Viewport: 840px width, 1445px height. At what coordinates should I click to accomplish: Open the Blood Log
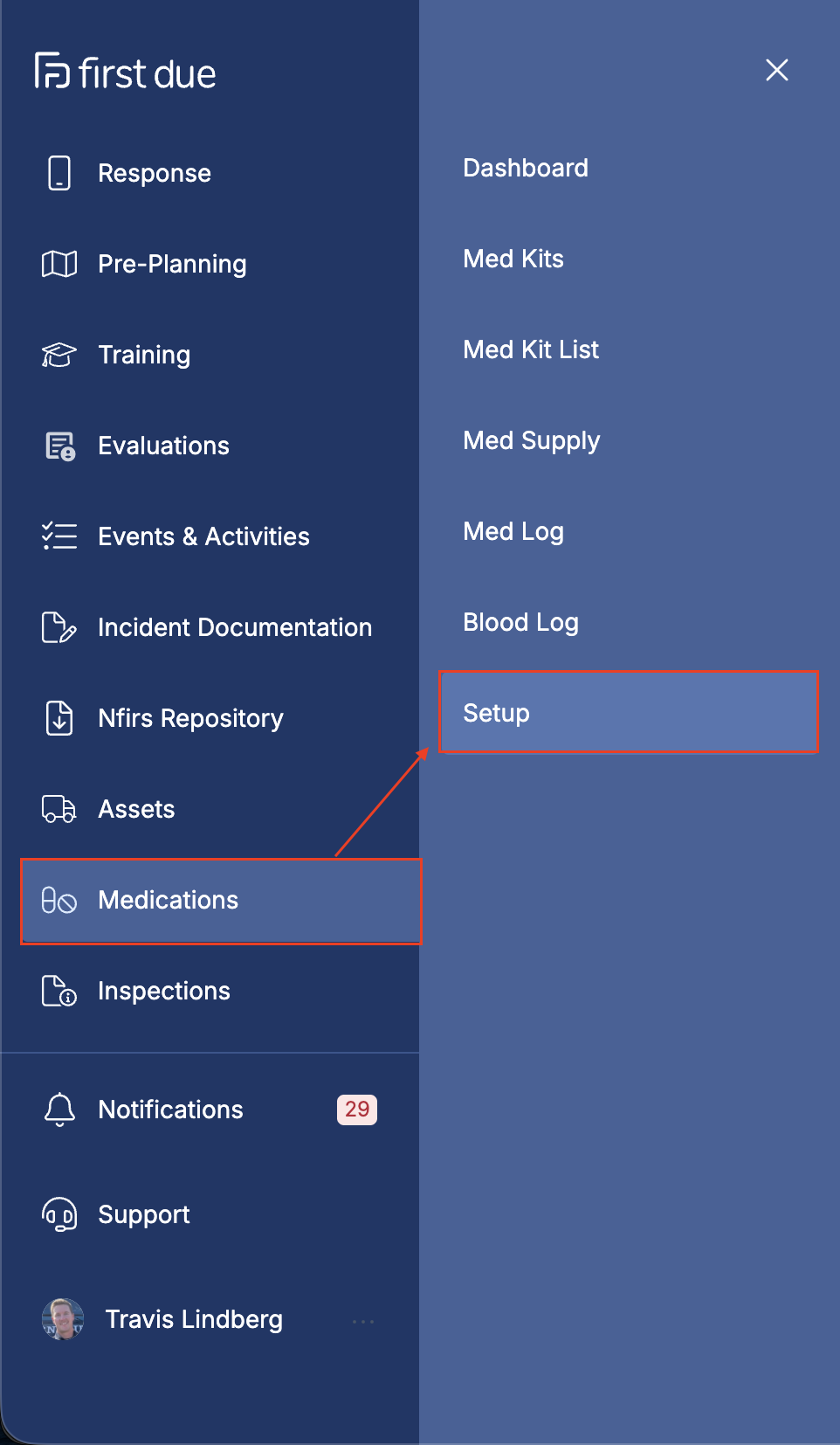pyautogui.click(x=521, y=622)
